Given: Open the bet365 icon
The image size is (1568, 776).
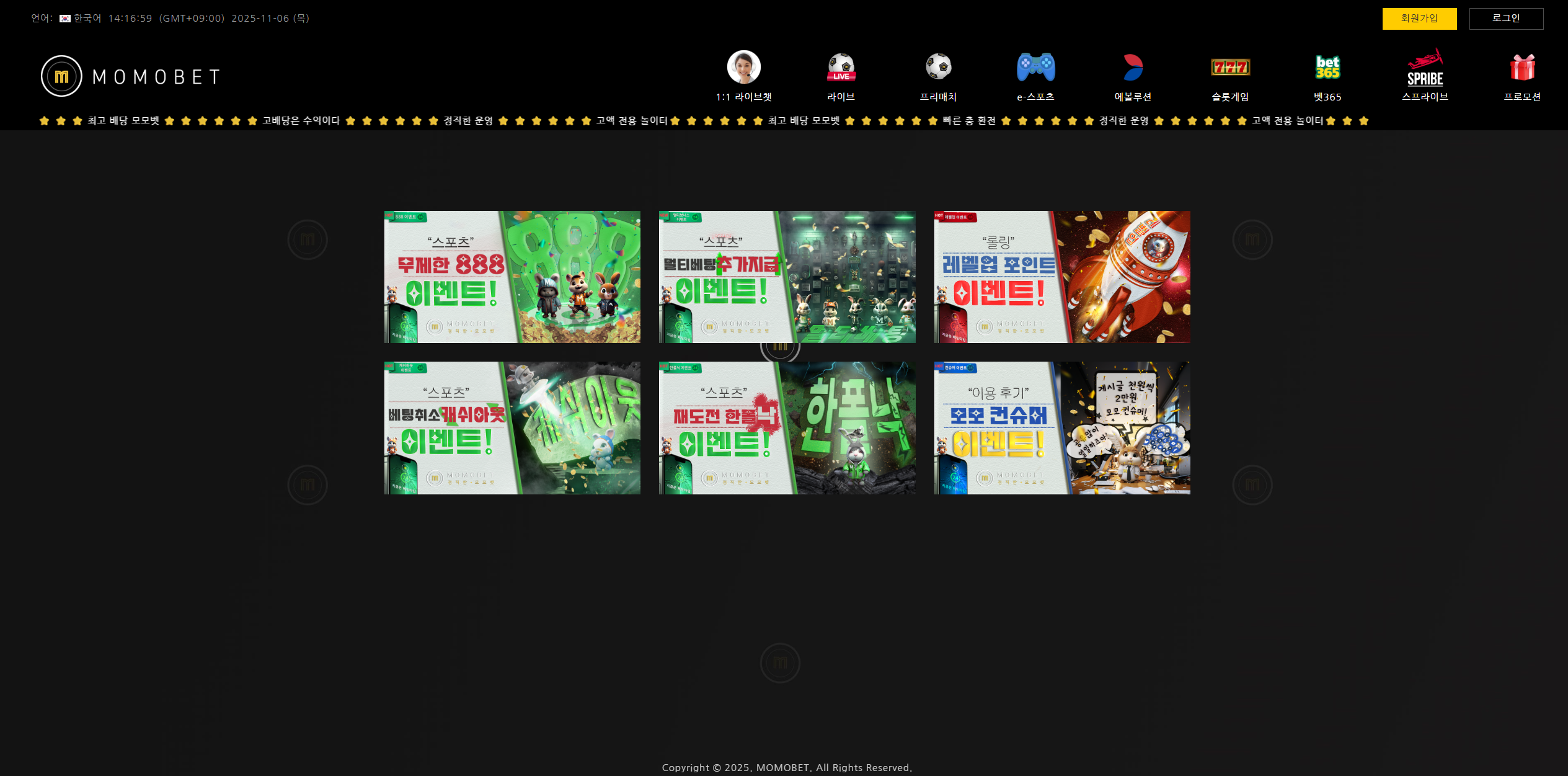Looking at the screenshot, I should [x=1327, y=67].
